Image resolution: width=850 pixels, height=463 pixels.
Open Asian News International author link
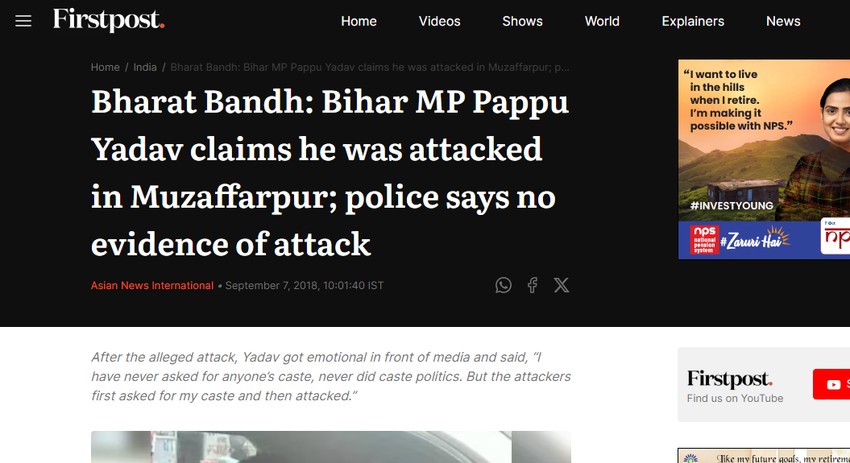click(152, 285)
